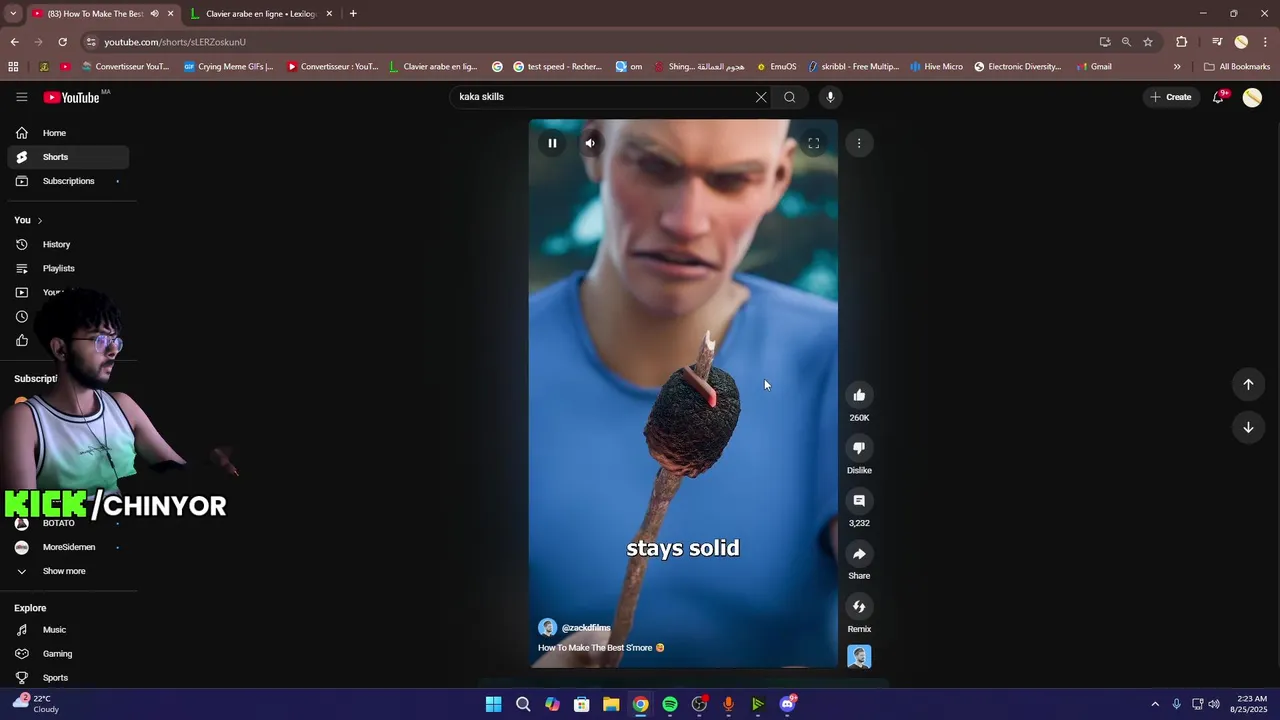Open the notifications bell
The width and height of the screenshot is (1280, 720).
[1219, 97]
